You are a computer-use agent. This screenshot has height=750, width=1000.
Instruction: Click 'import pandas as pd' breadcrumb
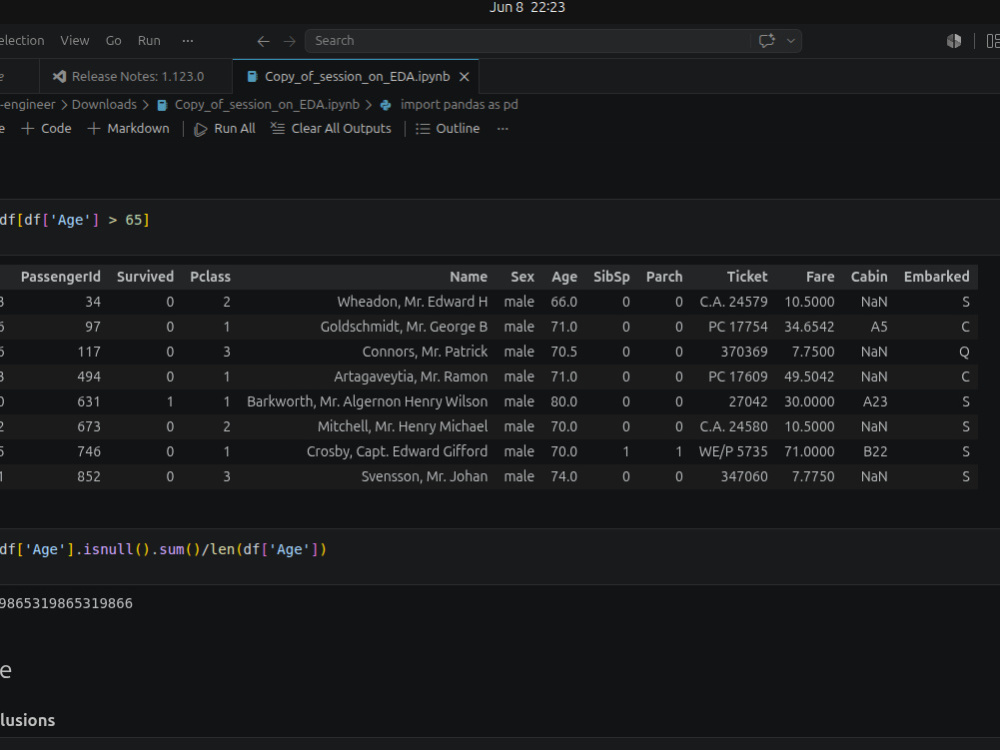click(x=459, y=105)
